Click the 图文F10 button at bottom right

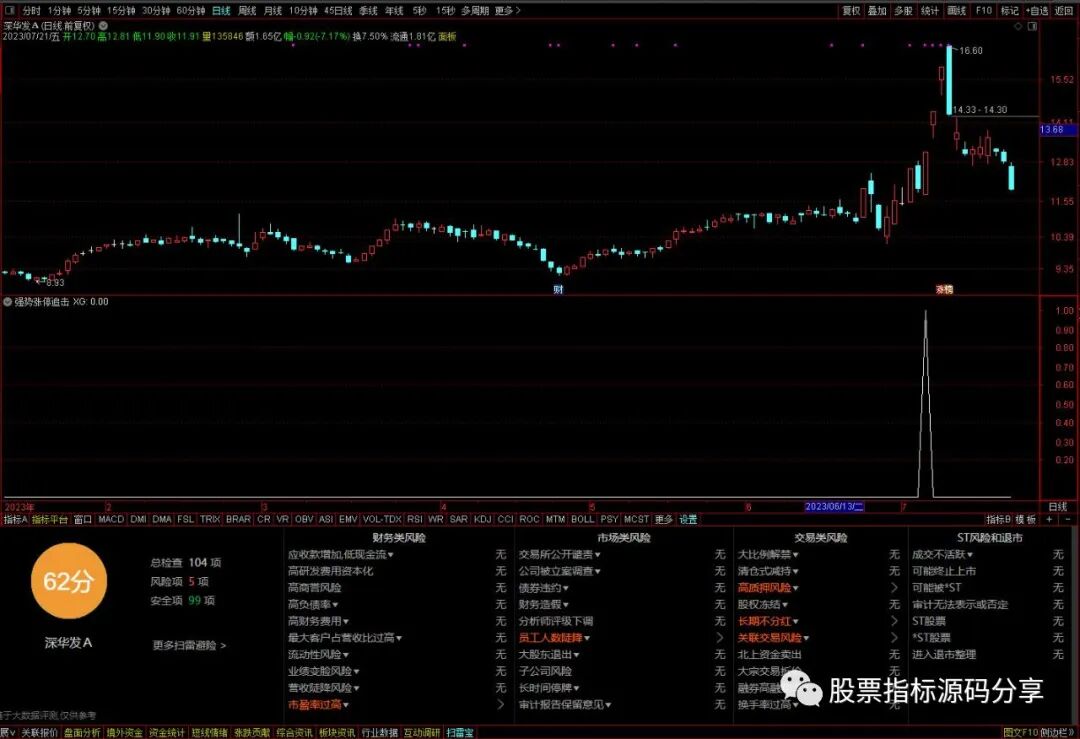1021,733
